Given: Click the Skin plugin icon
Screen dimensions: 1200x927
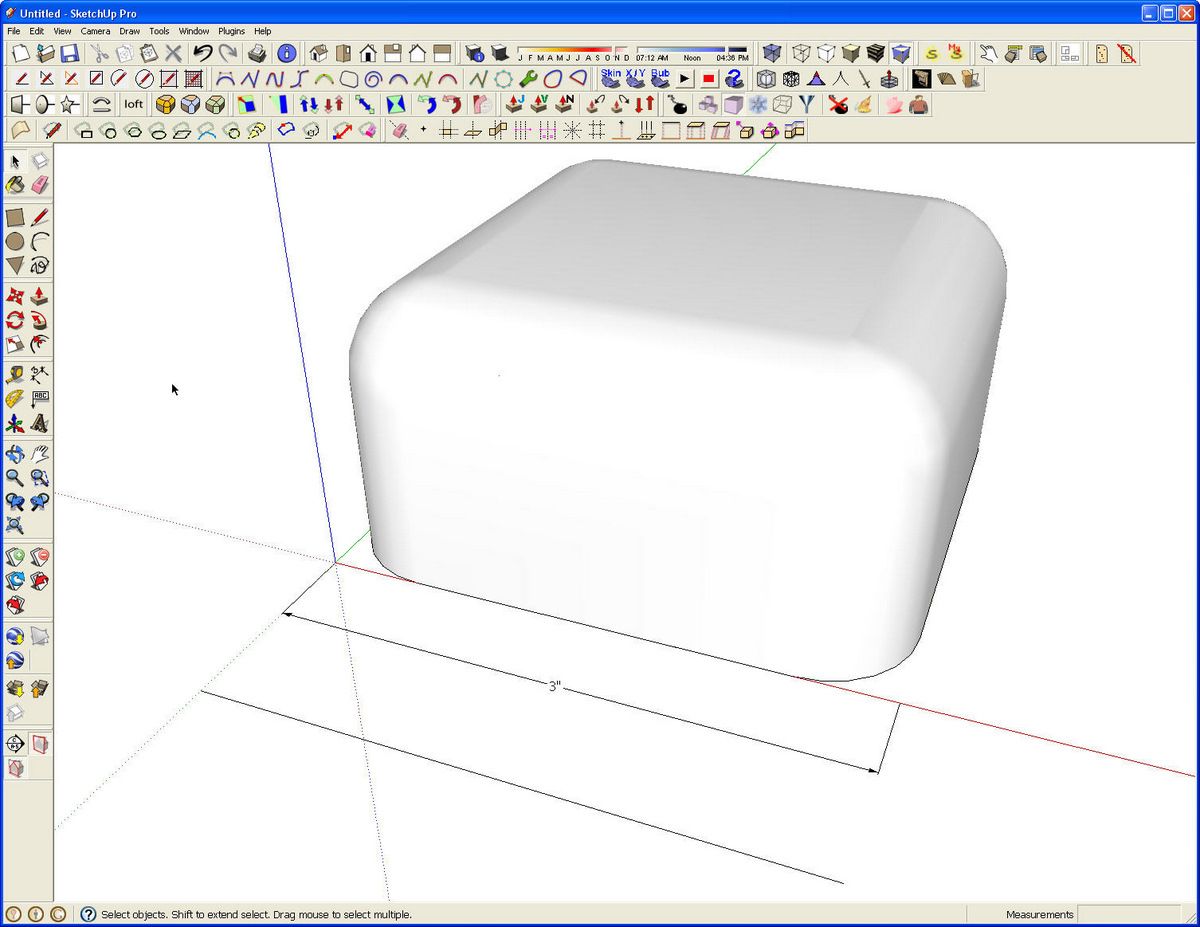Looking at the screenshot, I should pos(611,78).
